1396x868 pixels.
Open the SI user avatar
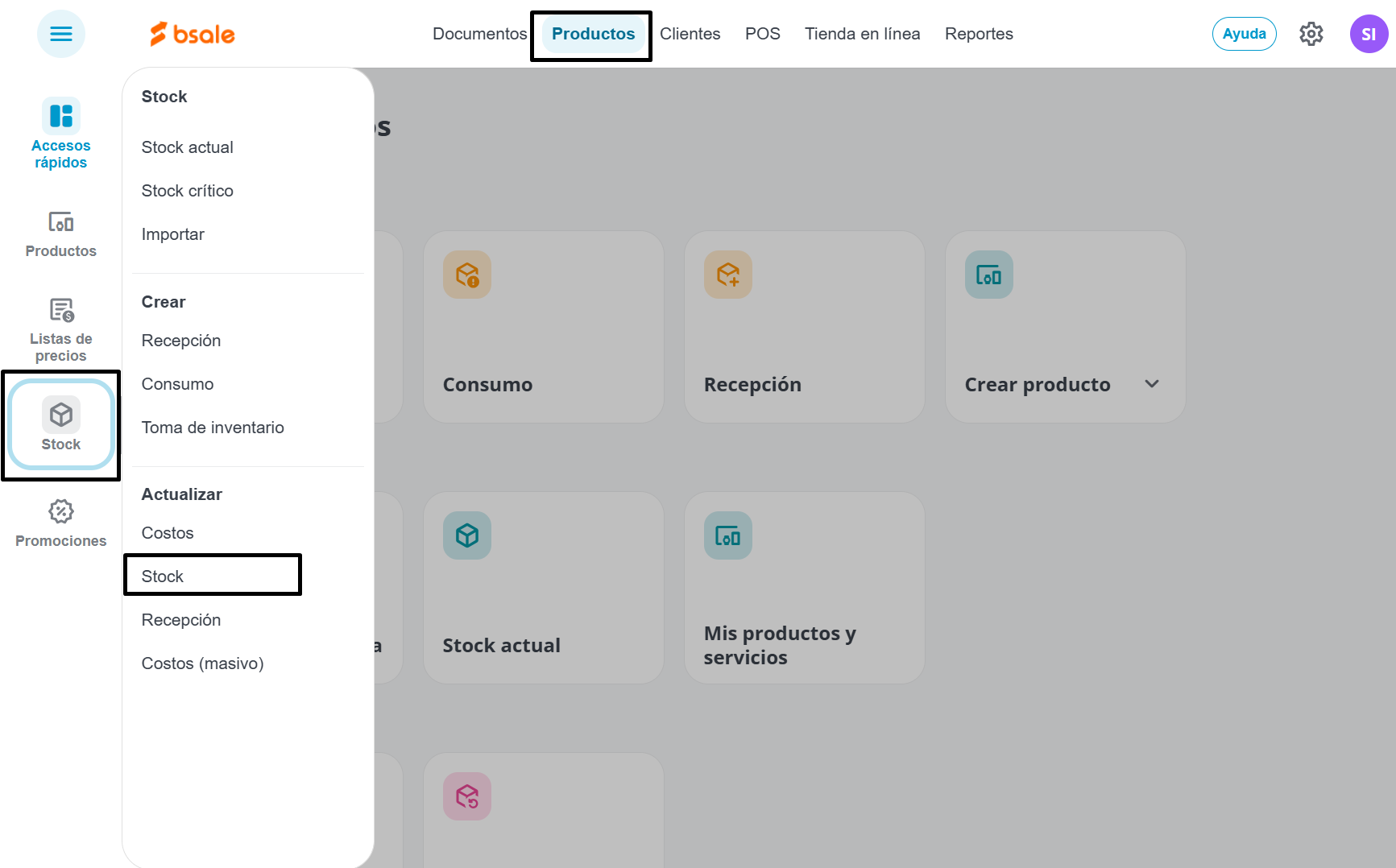click(x=1369, y=34)
